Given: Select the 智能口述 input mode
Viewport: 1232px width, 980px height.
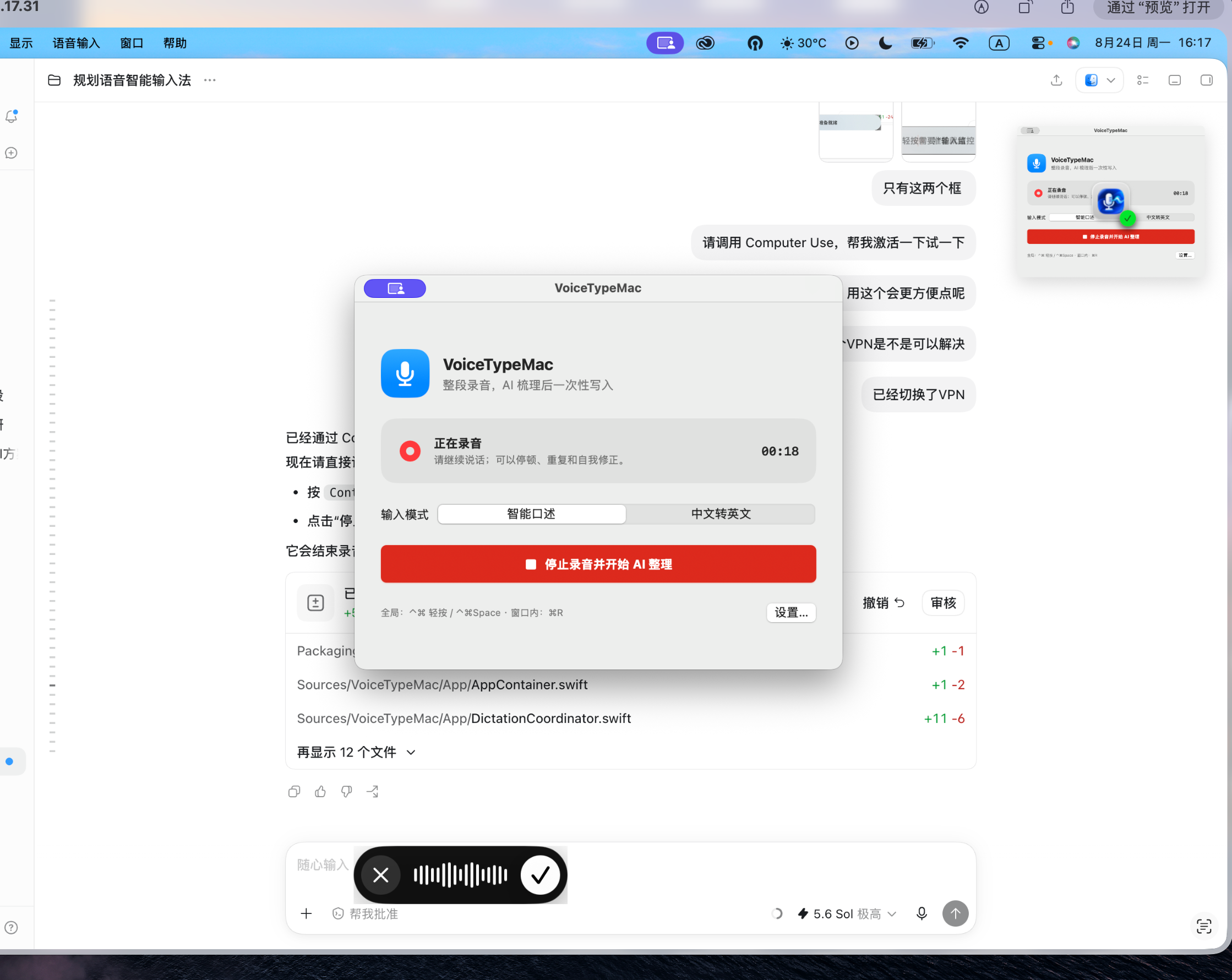Looking at the screenshot, I should click(531, 514).
